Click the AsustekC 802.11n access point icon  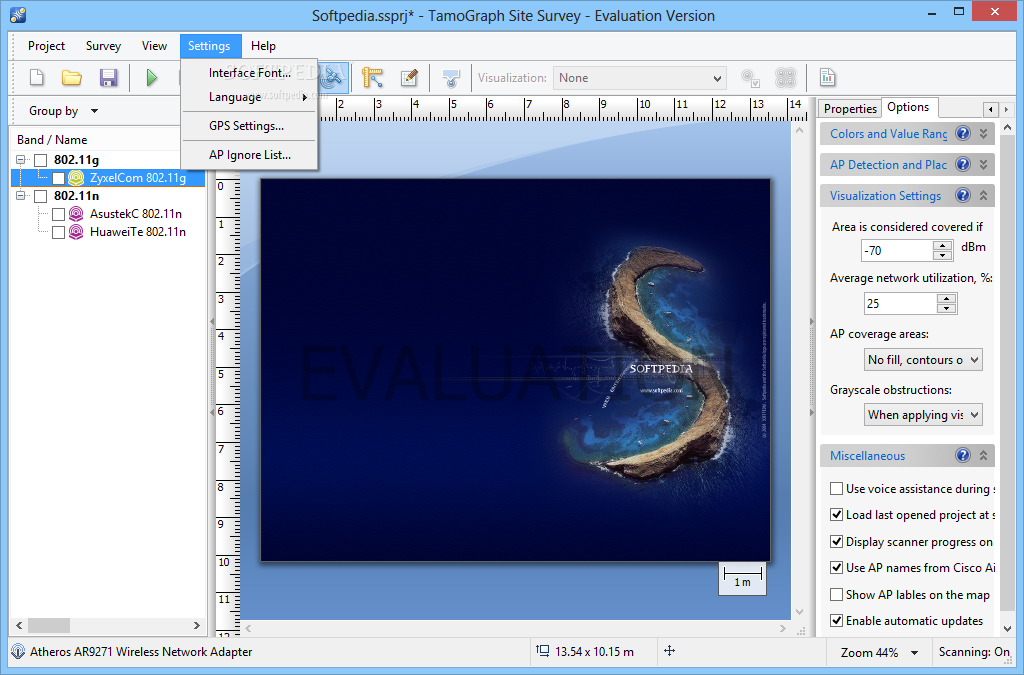pyautogui.click(x=76, y=213)
